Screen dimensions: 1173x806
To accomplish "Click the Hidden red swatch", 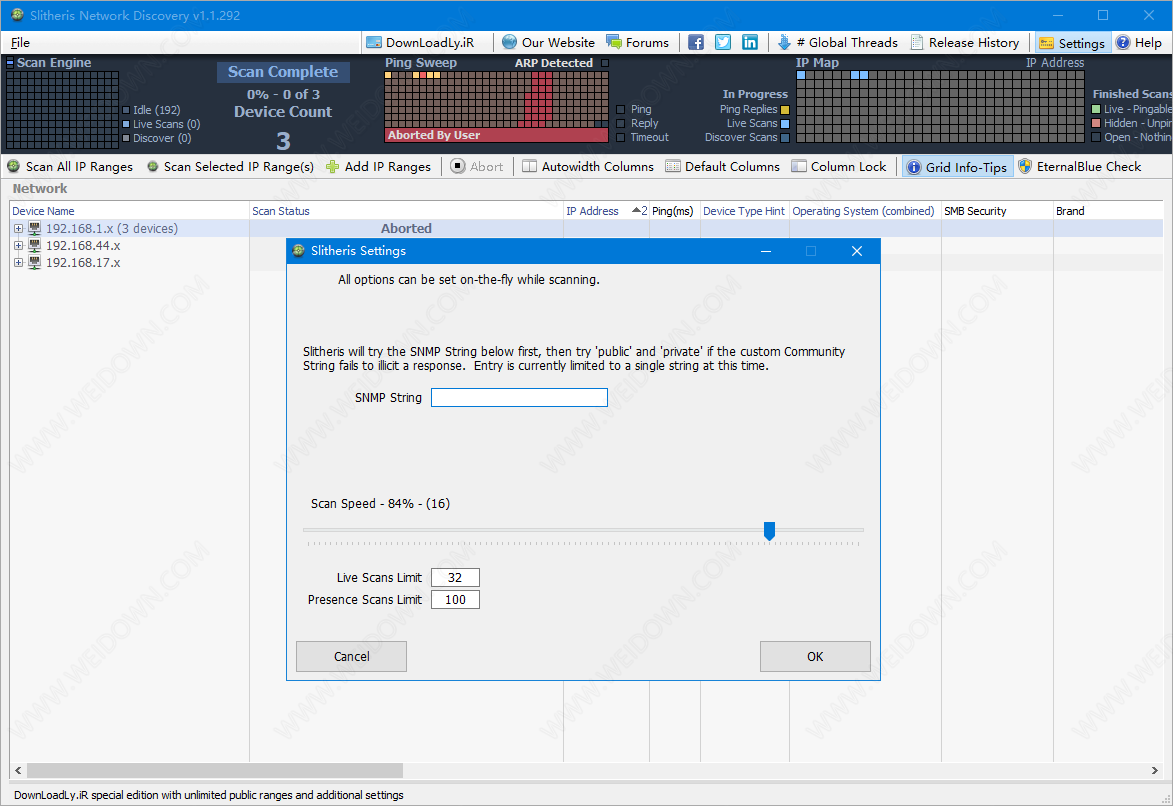I will click(x=1096, y=123).
